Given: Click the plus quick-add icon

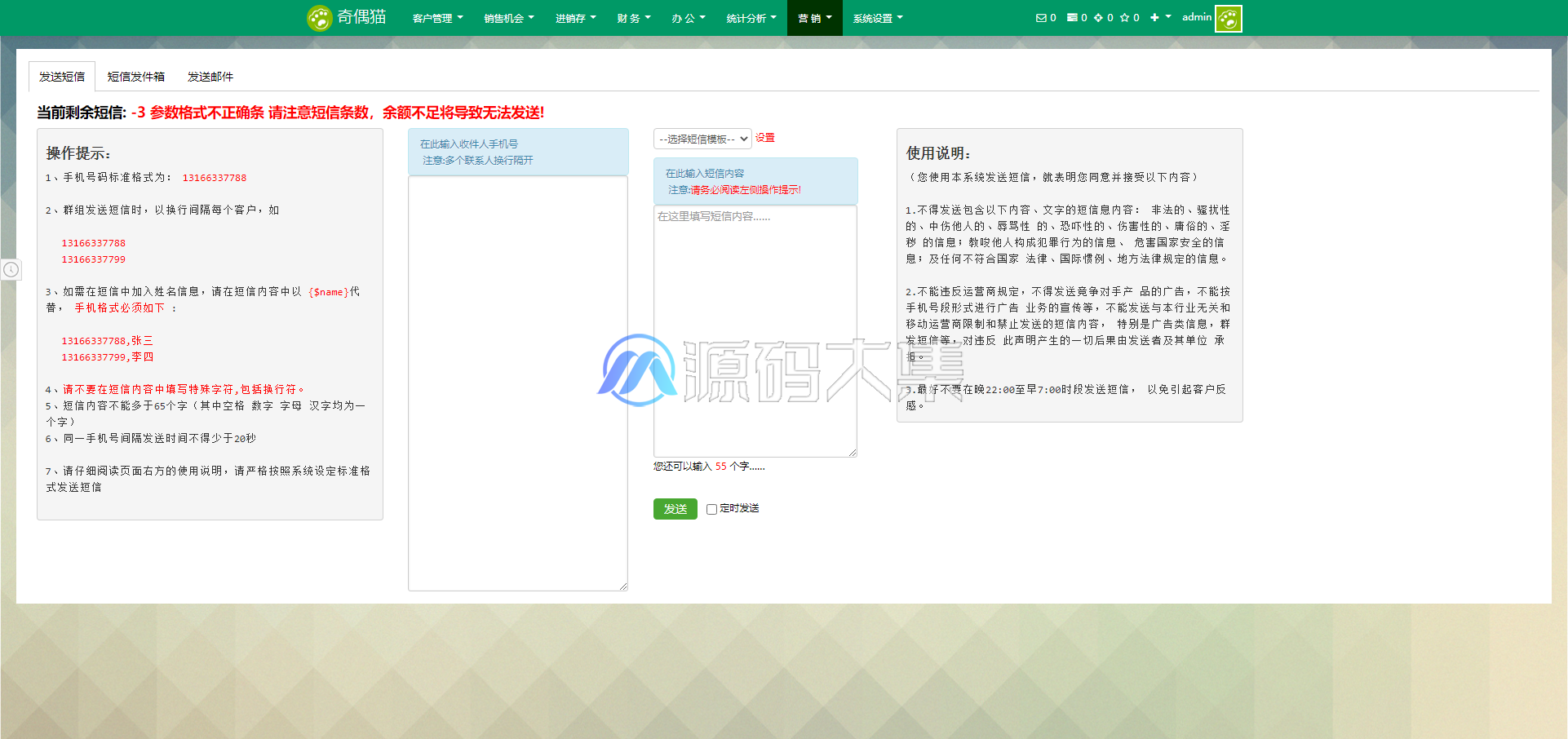Looking at the screenshot, I should click(x=1154, y=18).
